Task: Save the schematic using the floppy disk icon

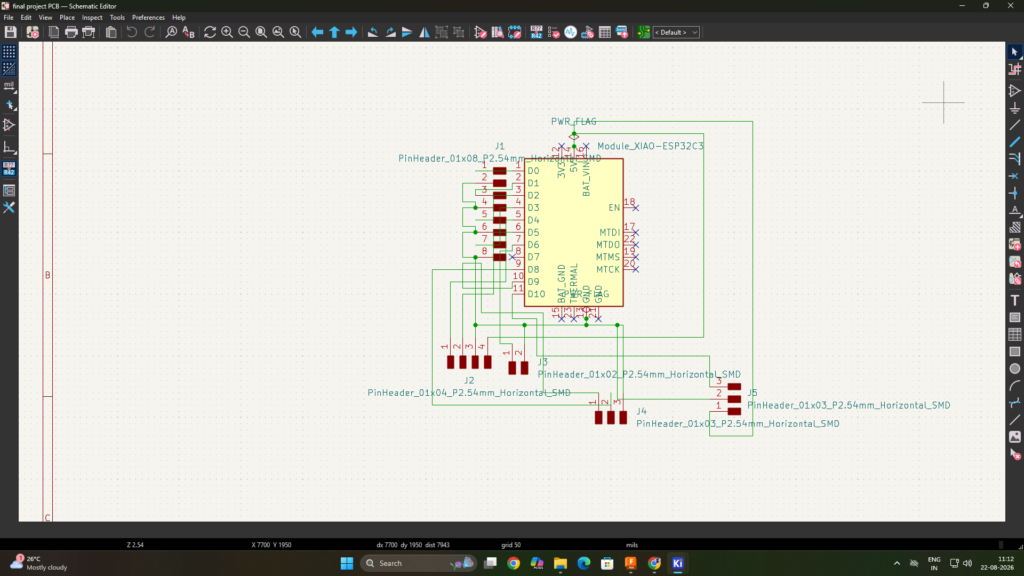Action: pyautogui.click(x=10, y=32)
